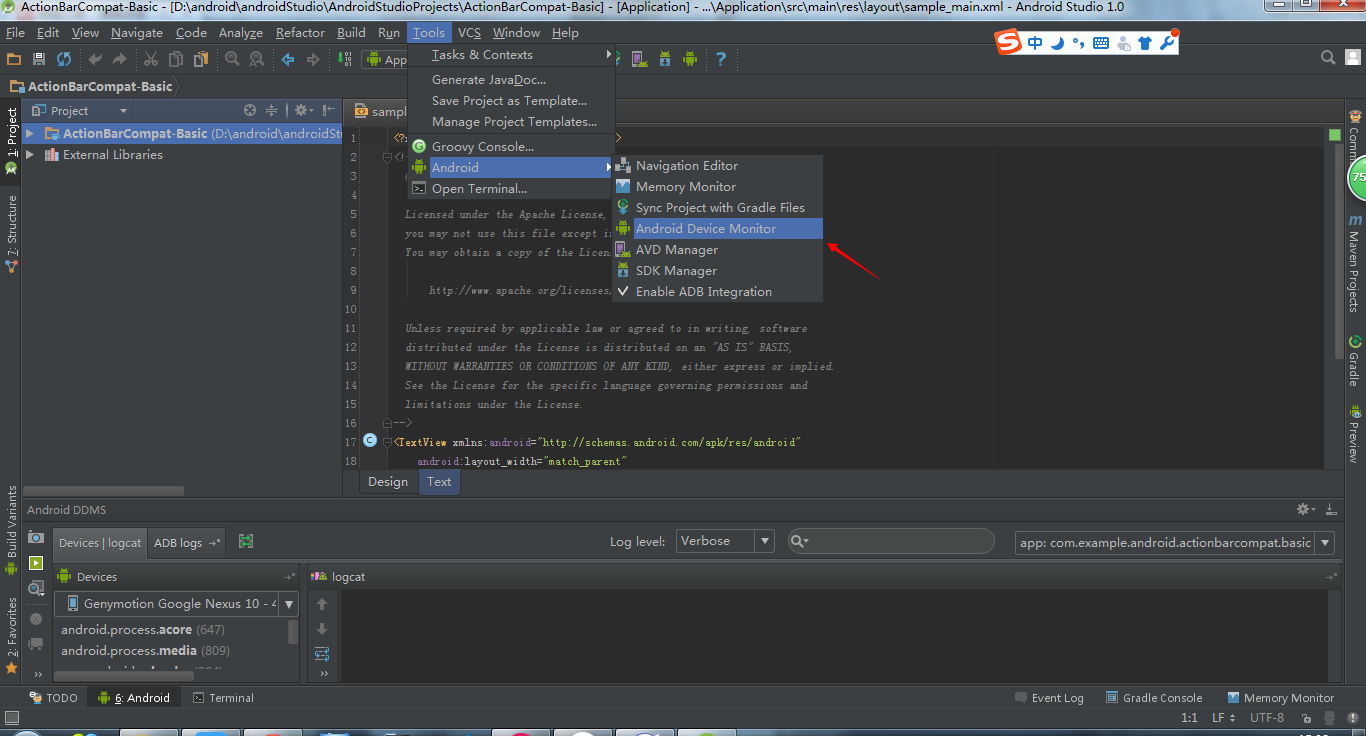Click the Replace icon in toolbar

(257, 60)
